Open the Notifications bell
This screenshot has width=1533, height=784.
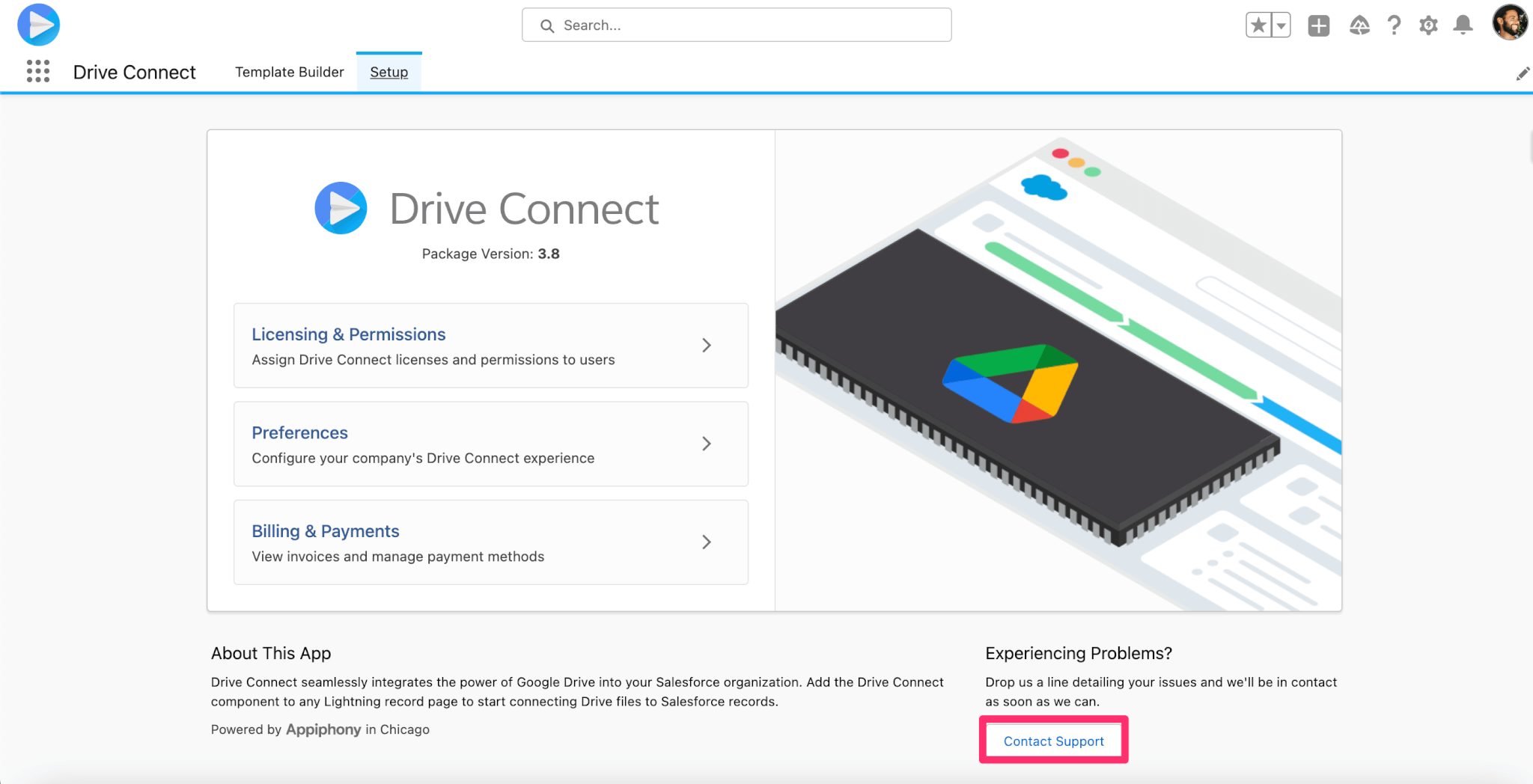click(1463, 25)
